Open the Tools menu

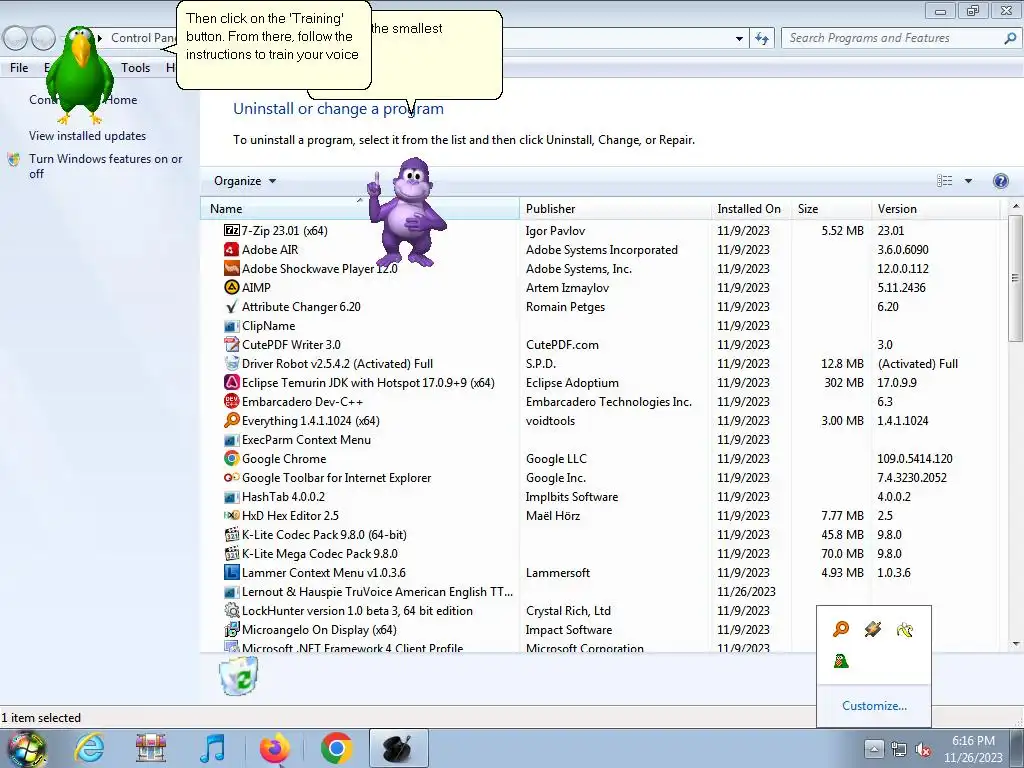[135, 68]
